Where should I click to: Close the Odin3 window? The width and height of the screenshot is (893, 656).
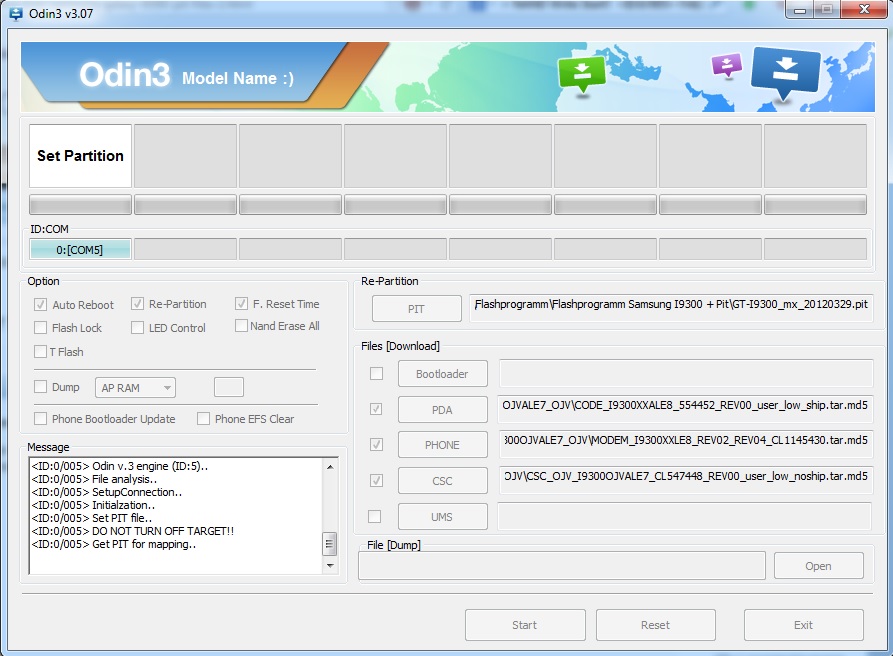pyautogui.click(x=865, y=10)
